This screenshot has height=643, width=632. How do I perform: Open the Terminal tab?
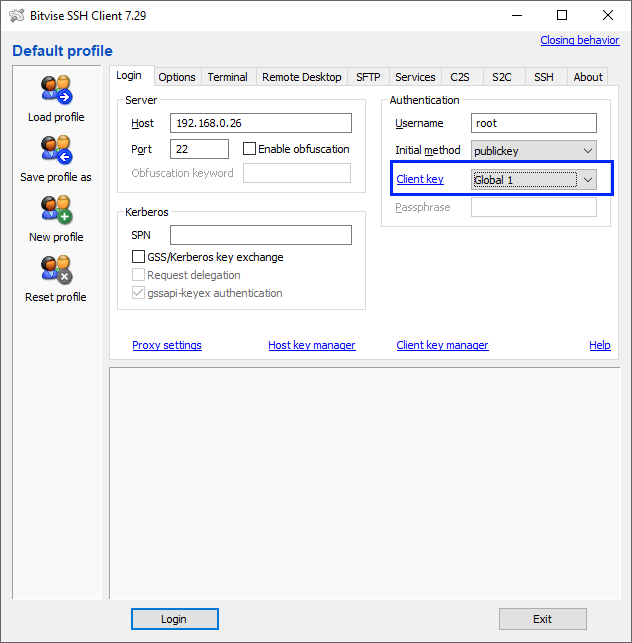[228, 77]
